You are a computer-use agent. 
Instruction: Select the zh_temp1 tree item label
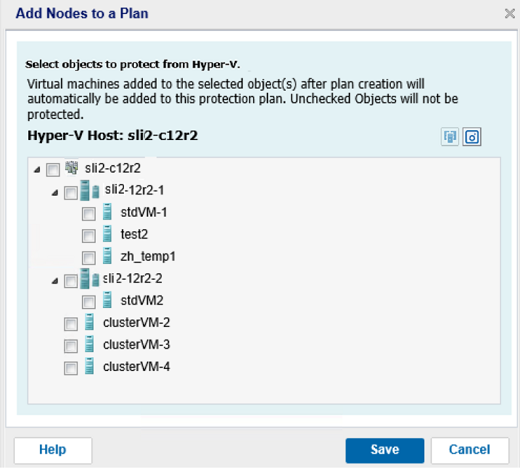[148, 257]
